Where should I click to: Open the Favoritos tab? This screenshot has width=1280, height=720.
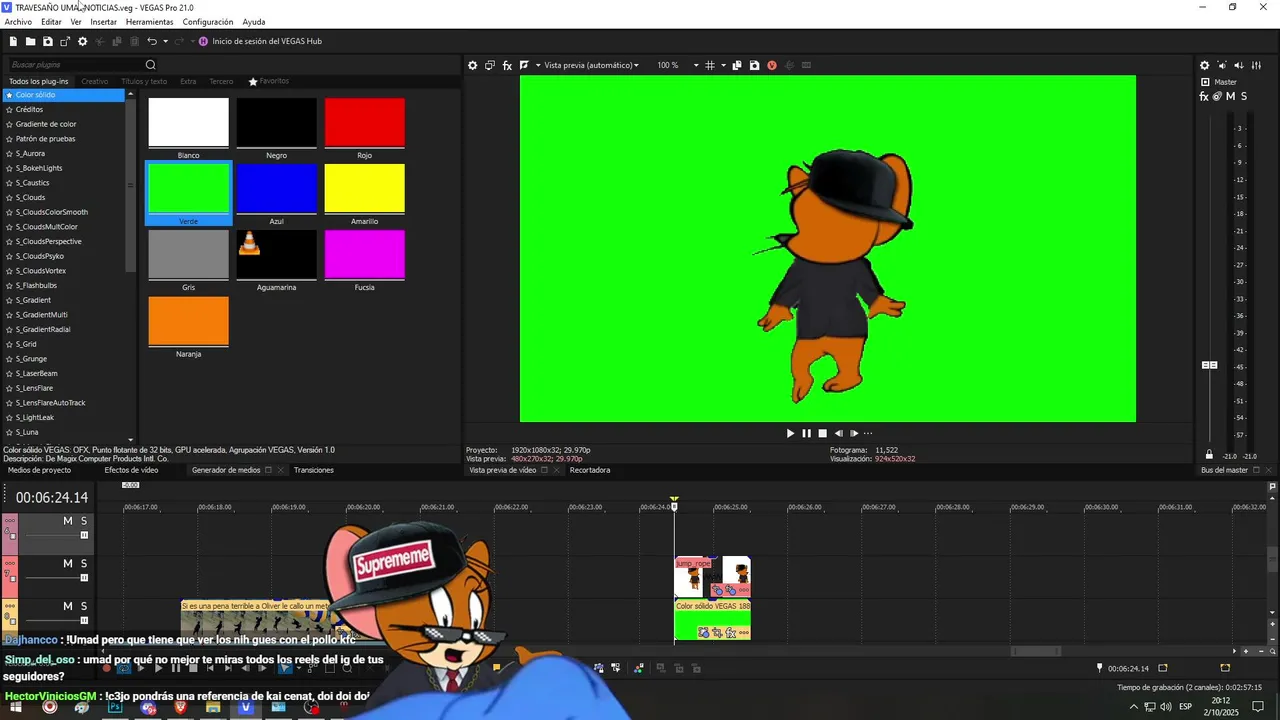click(269, 81)
